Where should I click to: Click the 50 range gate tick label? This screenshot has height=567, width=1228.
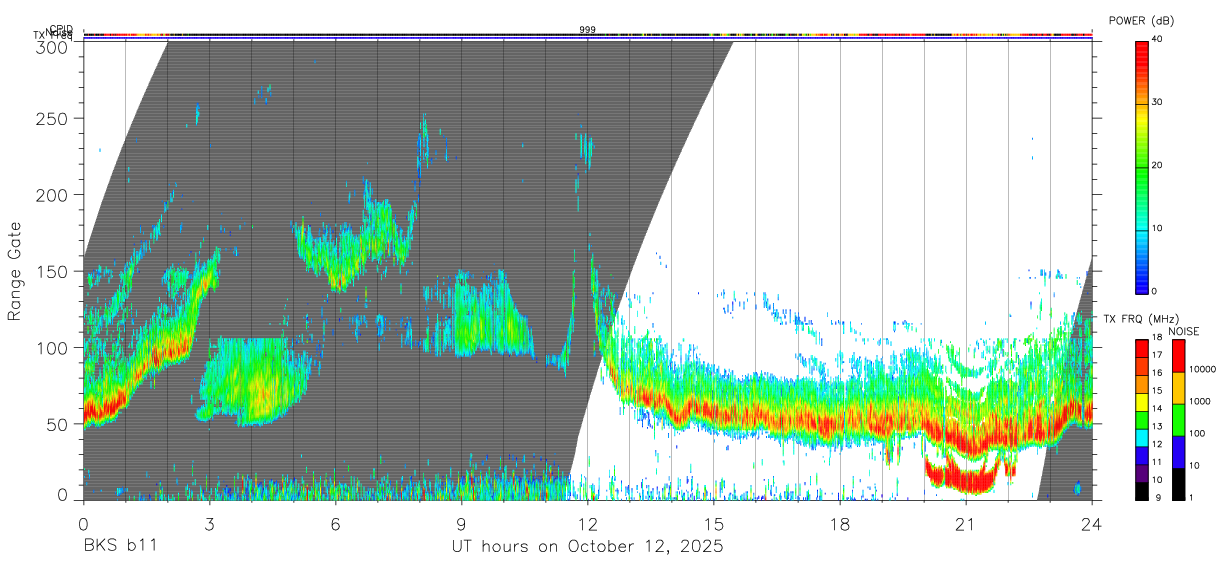pos(58,424)
